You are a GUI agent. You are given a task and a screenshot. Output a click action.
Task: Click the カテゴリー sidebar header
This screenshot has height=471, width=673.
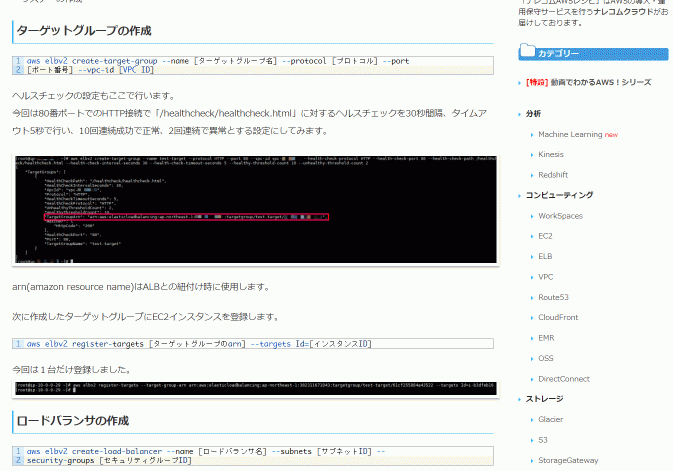[593, 53]
